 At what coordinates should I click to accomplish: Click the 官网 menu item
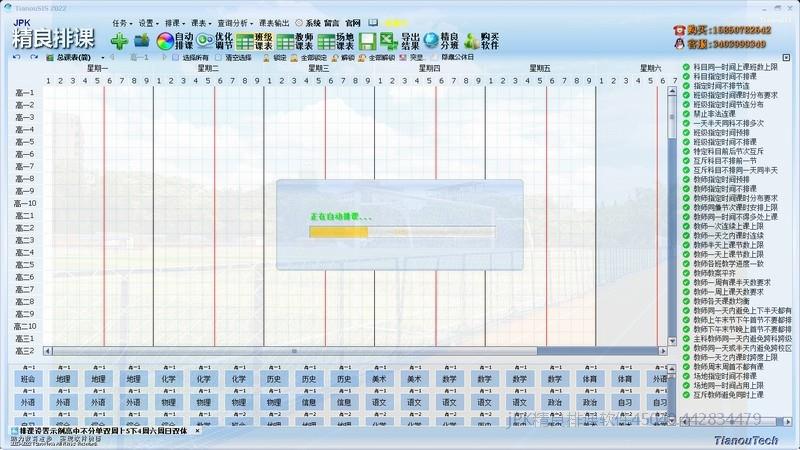pos(353,23)
